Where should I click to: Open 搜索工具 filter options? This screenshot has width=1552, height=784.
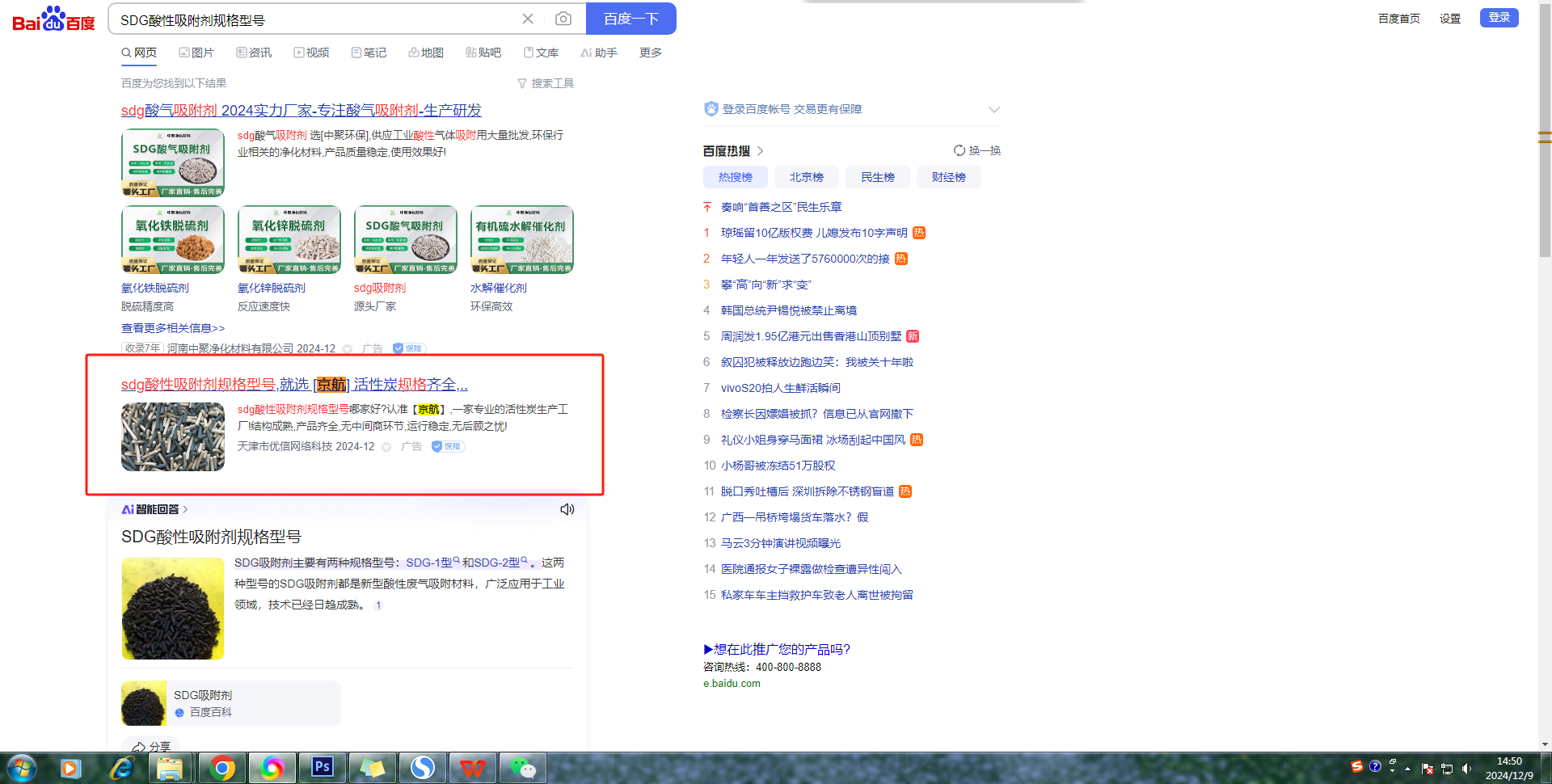[x=546, y=83]
